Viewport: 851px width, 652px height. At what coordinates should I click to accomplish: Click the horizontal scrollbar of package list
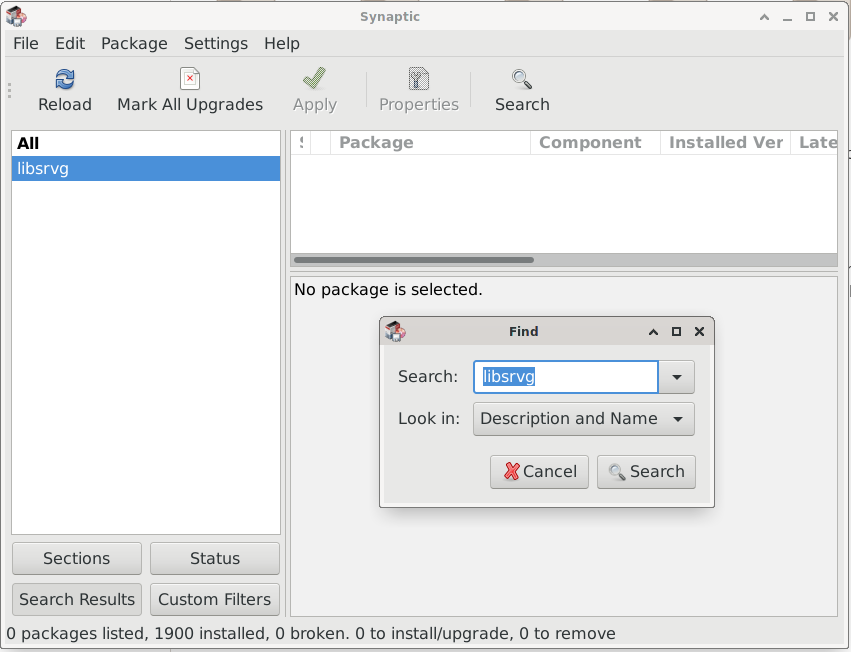414,260
